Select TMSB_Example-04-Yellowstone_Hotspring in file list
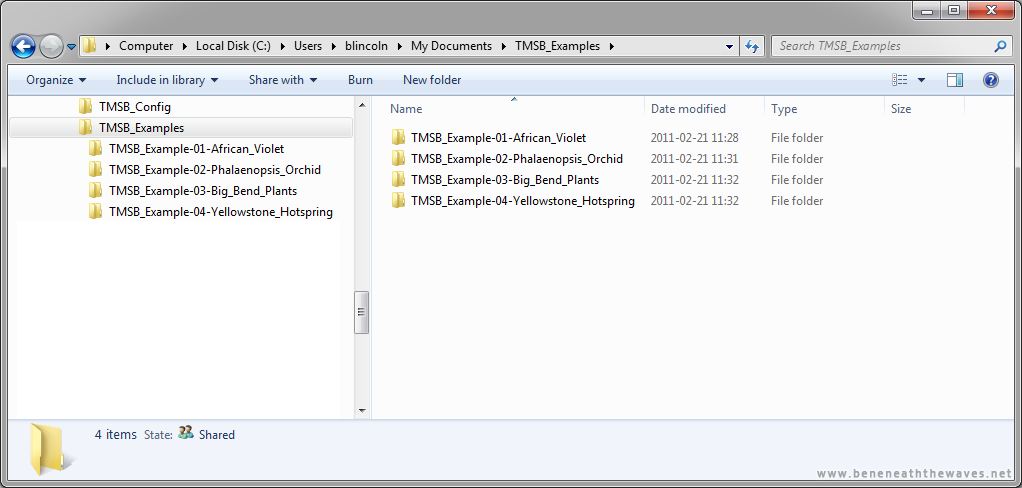This screenshot has height=488, width=1022. coord(523,201)
